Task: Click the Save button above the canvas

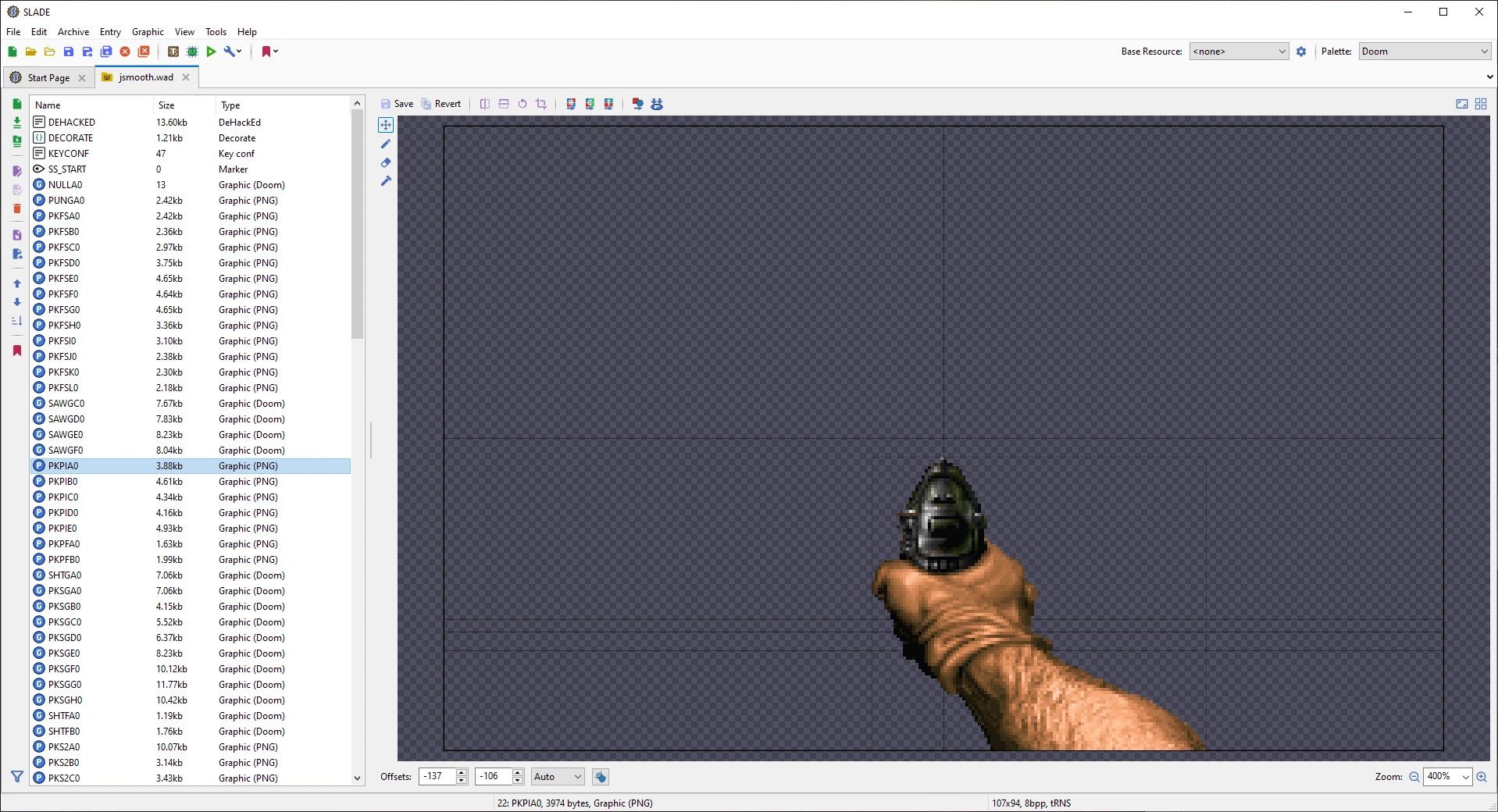Action: pyautogui.click(x=397, y=104)
